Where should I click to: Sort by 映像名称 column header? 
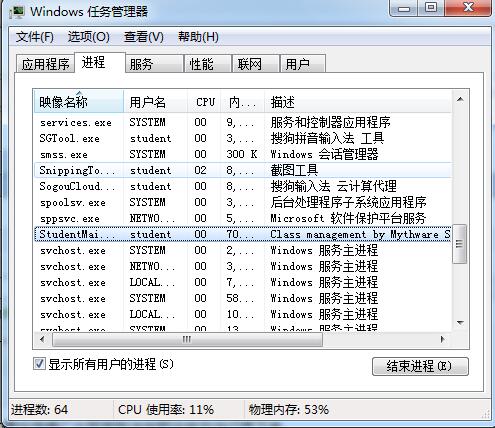(79, 102)
